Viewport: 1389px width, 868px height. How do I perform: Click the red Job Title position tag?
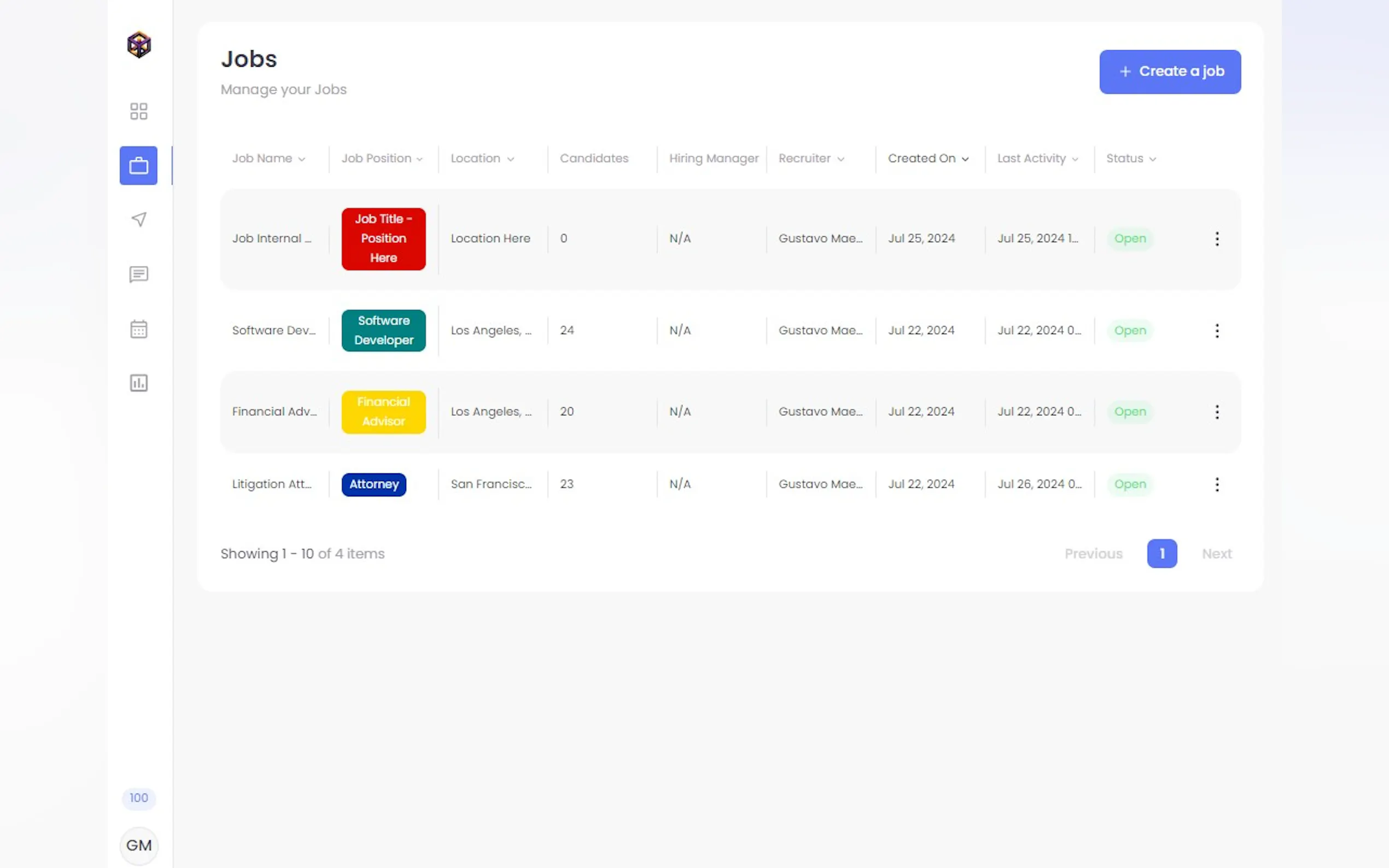383,239
